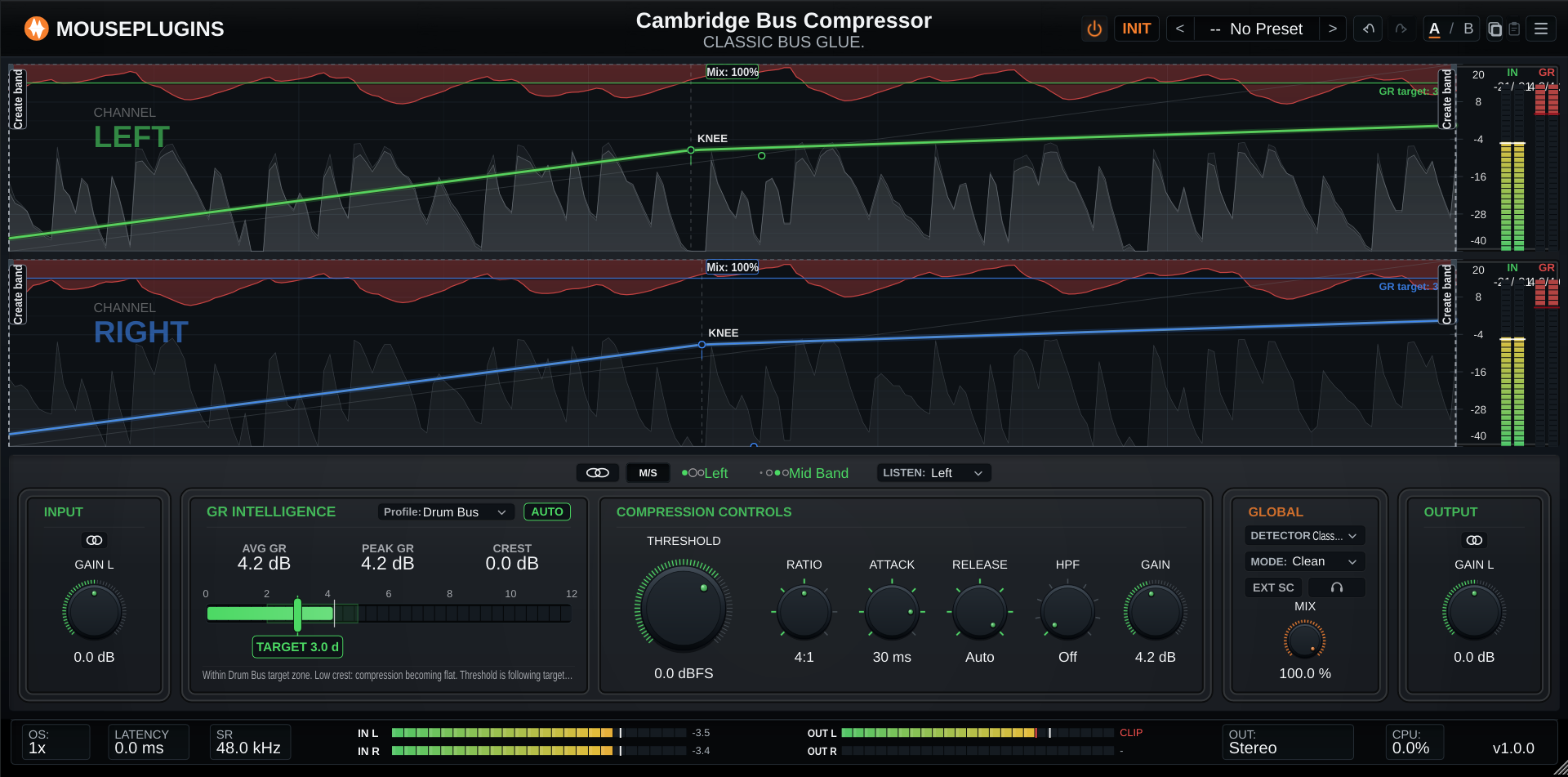Click the THRESHOLD knob
This screenshot has width=1568, height=777.
click(684, 606)
